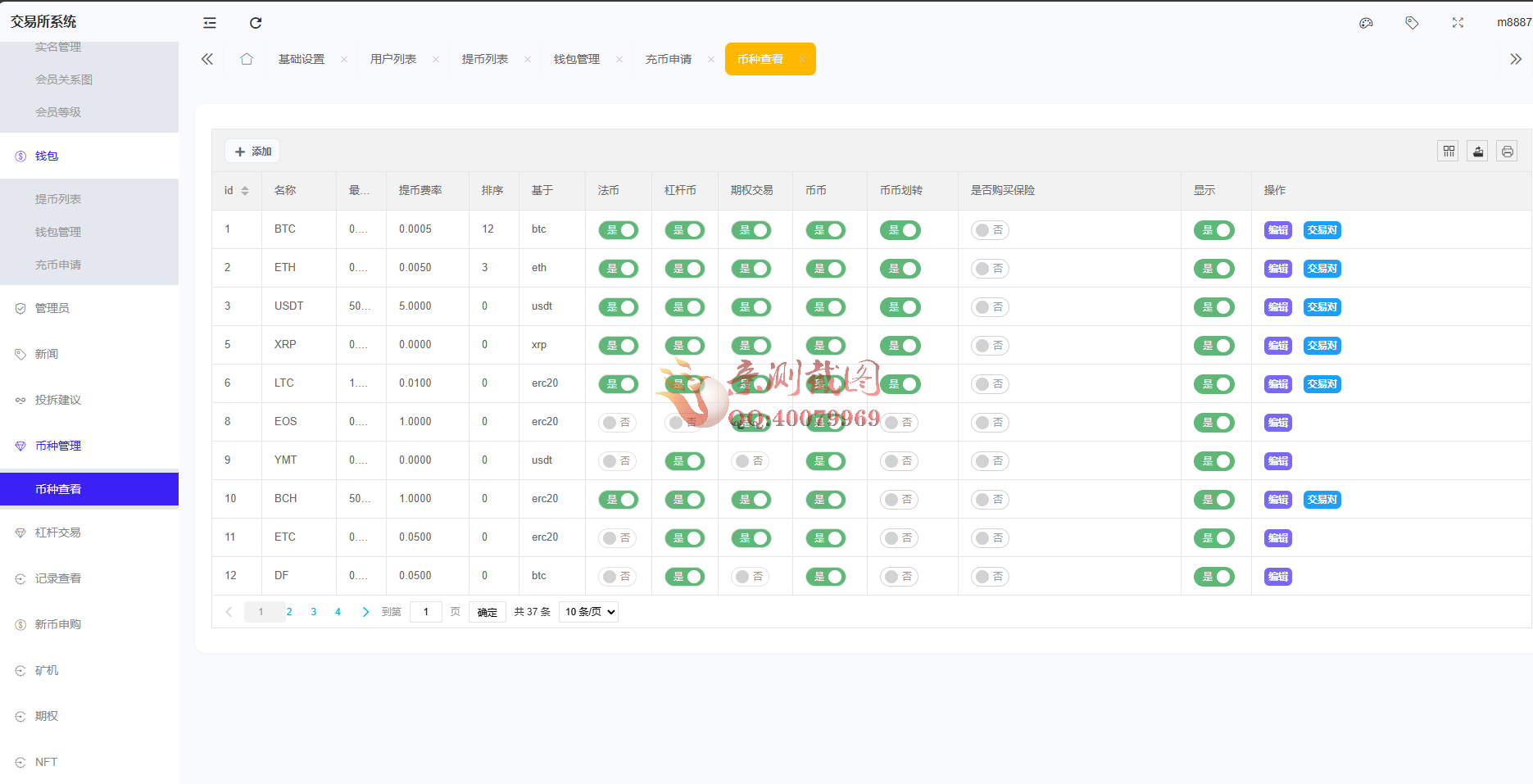Switch to the 钱包管理 tab
This screenshot has height=784, width=1533.
coord(577,59)
